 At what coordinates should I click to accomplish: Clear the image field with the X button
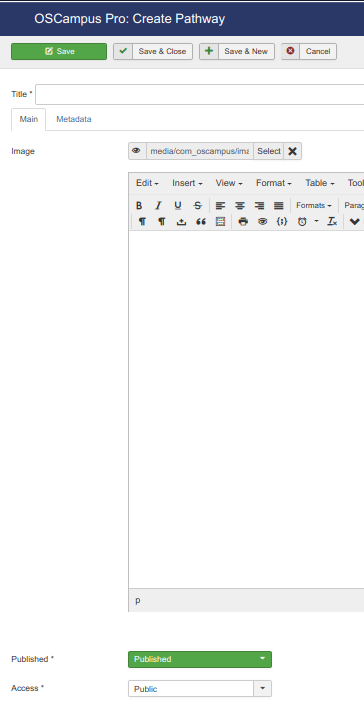pyautogui.click(x=293, y=151)
